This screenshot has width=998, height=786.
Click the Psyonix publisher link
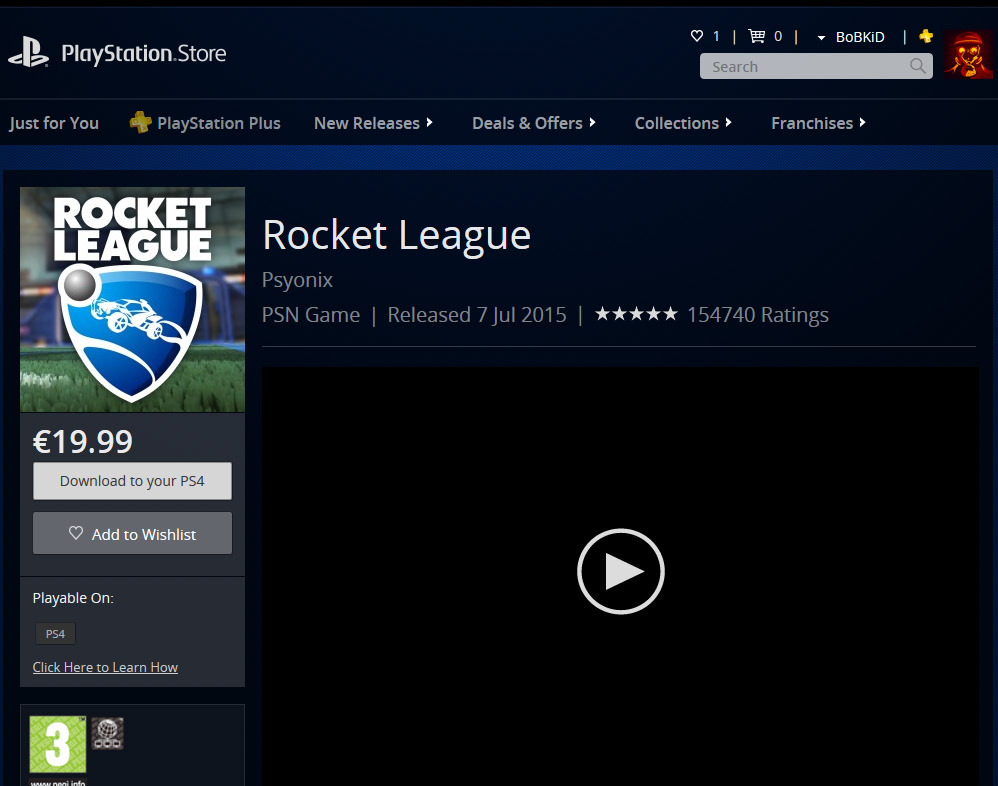point(297,280)
